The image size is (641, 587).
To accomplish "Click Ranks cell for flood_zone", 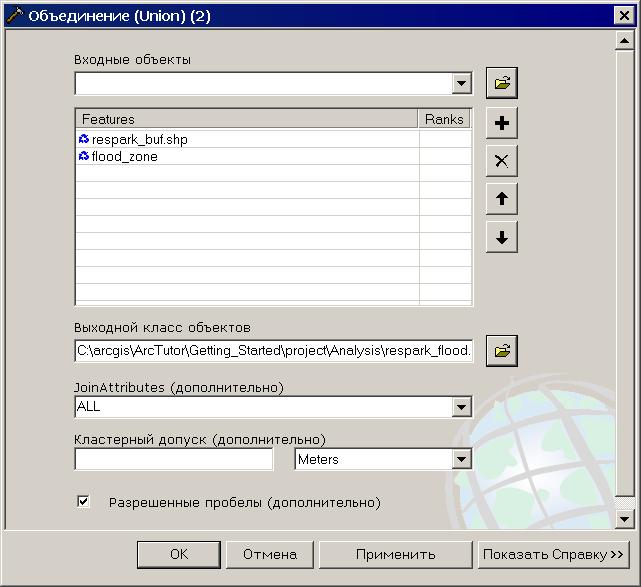I will coord(445,156).
